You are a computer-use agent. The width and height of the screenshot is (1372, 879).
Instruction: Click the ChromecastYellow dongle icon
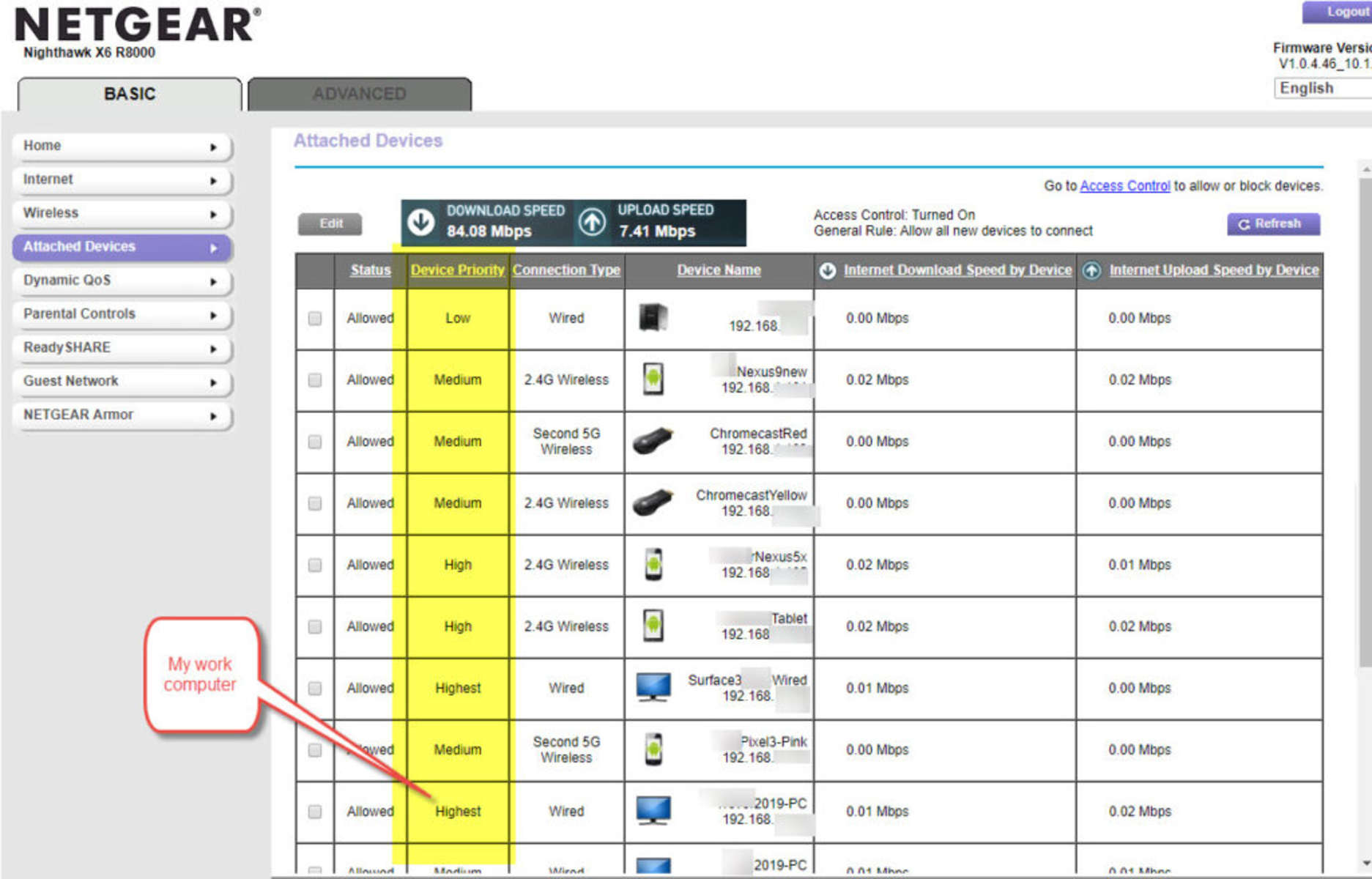653,502
